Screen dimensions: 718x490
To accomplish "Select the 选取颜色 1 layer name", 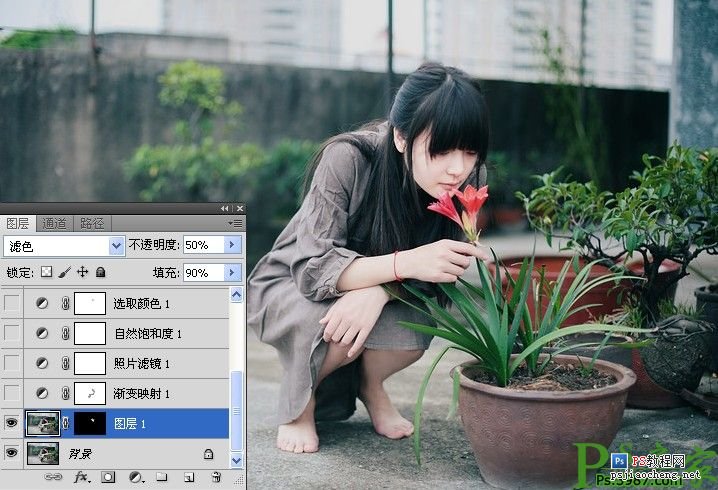I will (x=141, y=304).
